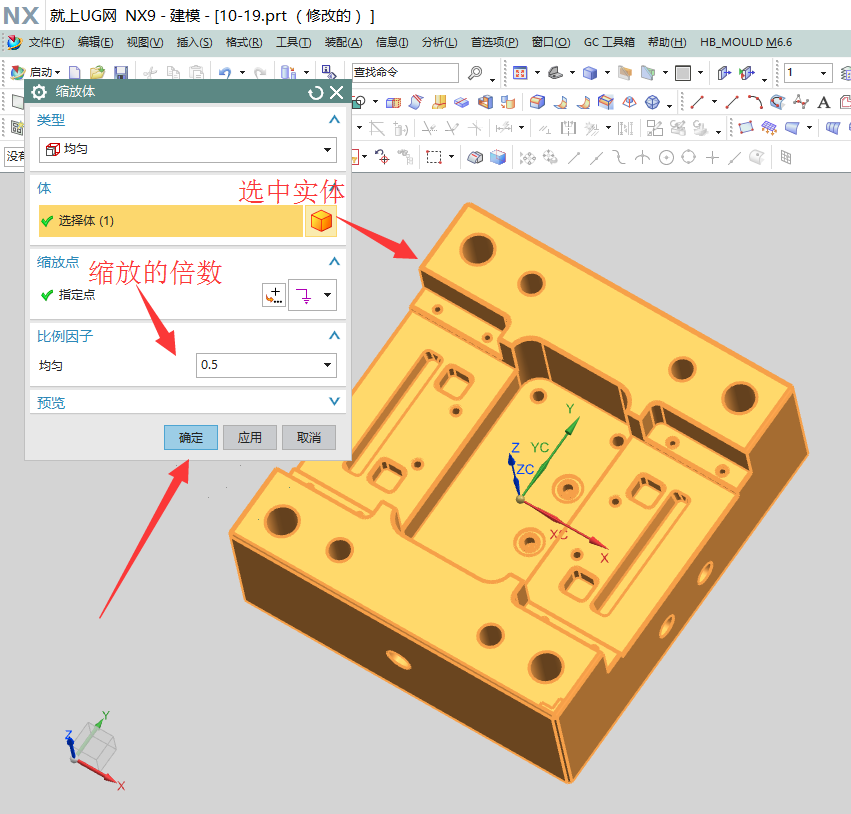Click inside the 查找命令 search field

click(x=405, y=73)
